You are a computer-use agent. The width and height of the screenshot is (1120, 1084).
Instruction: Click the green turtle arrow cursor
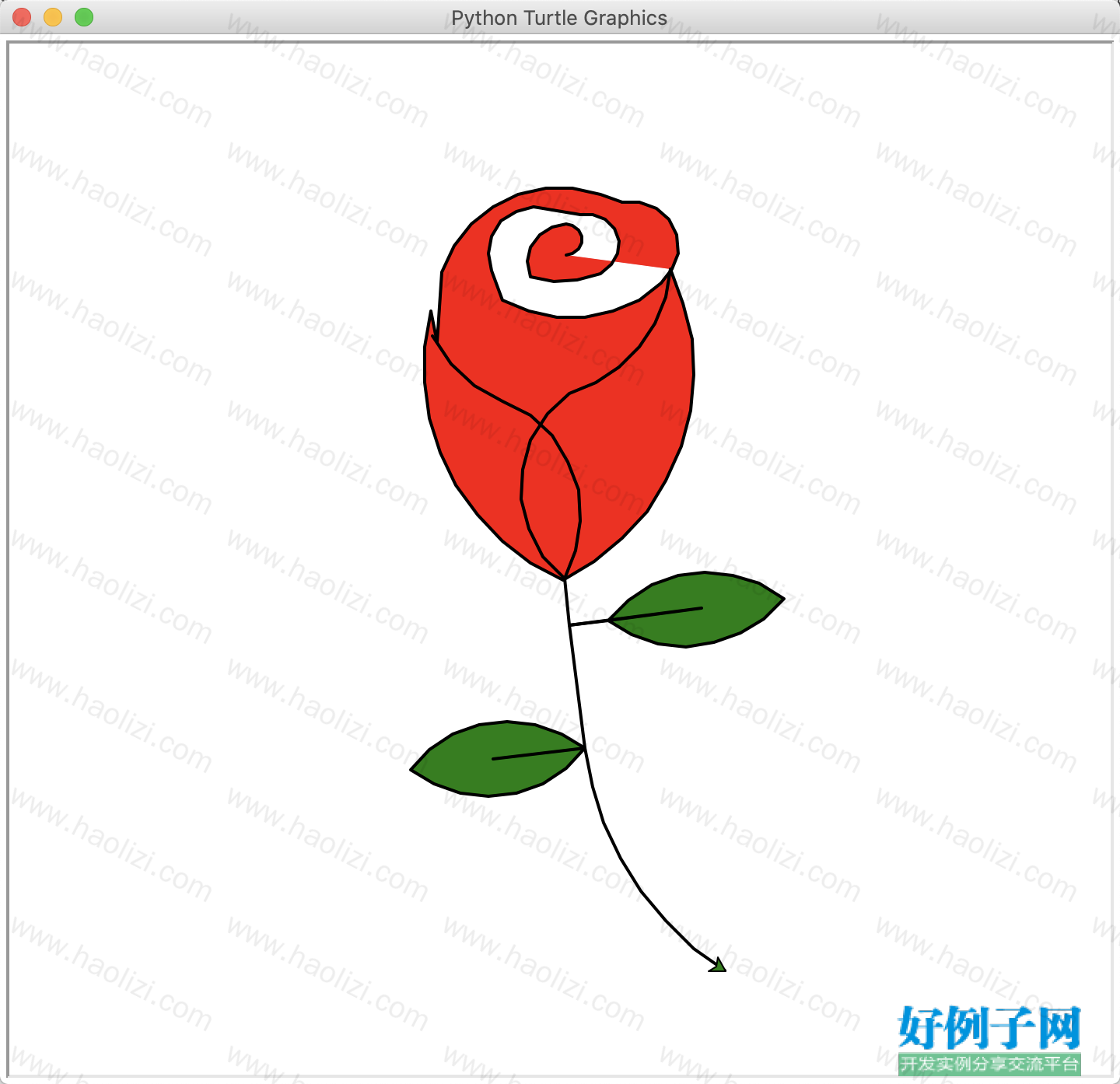[718, 965]
